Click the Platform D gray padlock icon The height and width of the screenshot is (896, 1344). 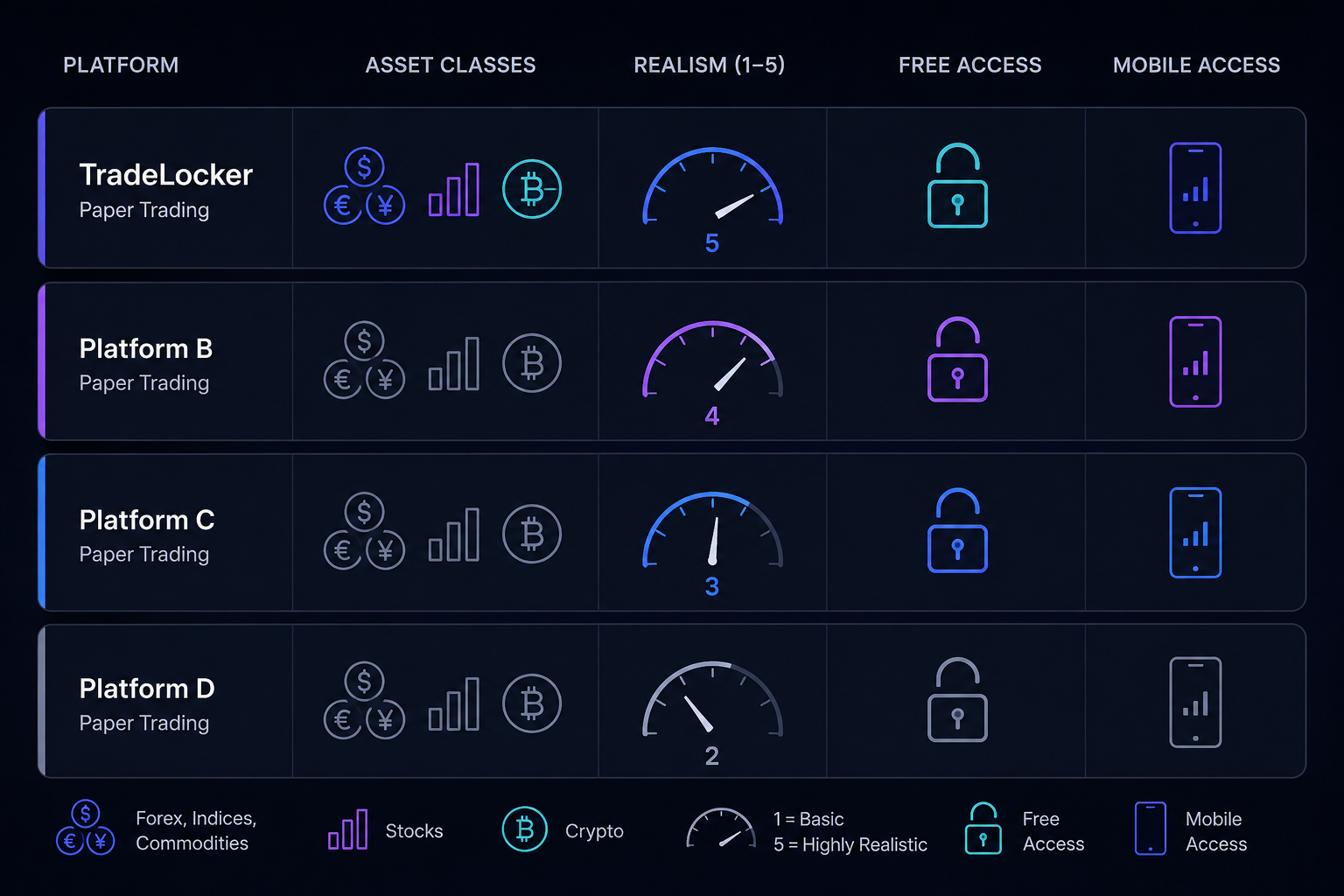tap(957, 700)
